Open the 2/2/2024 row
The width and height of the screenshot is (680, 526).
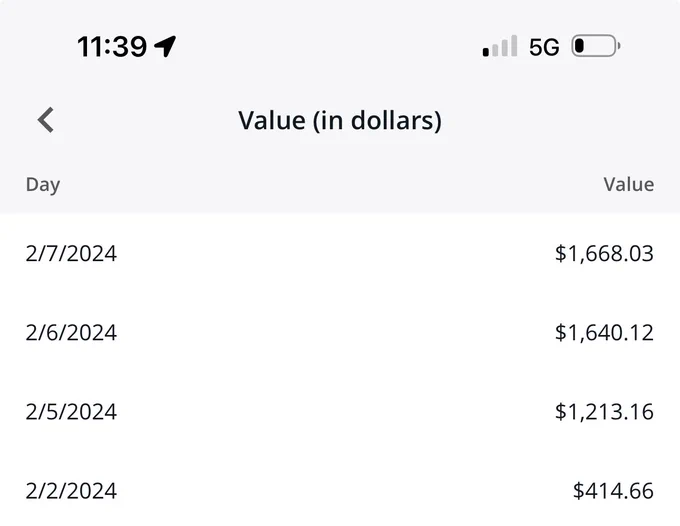[340, 490]
